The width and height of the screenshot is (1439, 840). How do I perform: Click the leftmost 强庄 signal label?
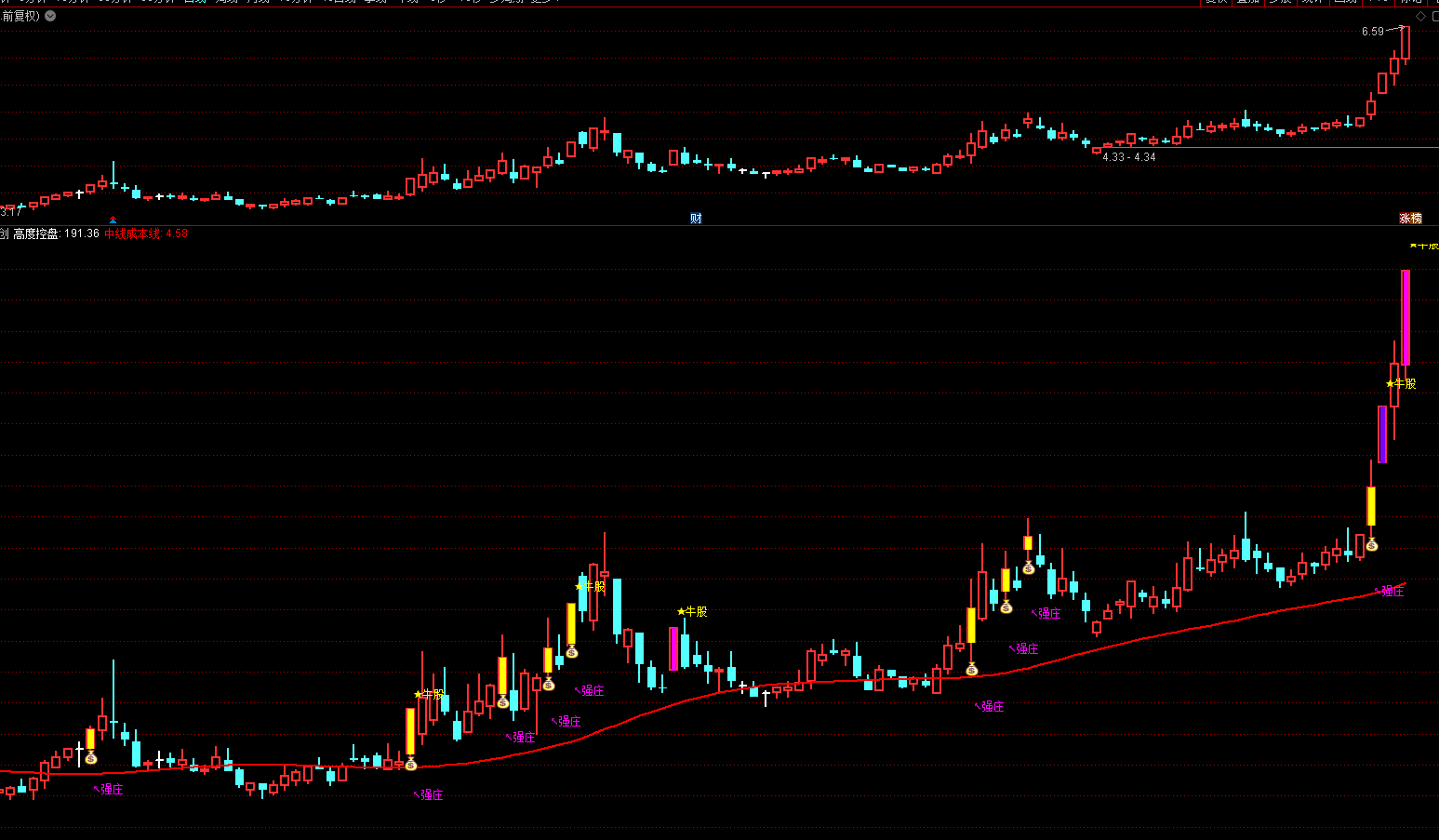110,789
